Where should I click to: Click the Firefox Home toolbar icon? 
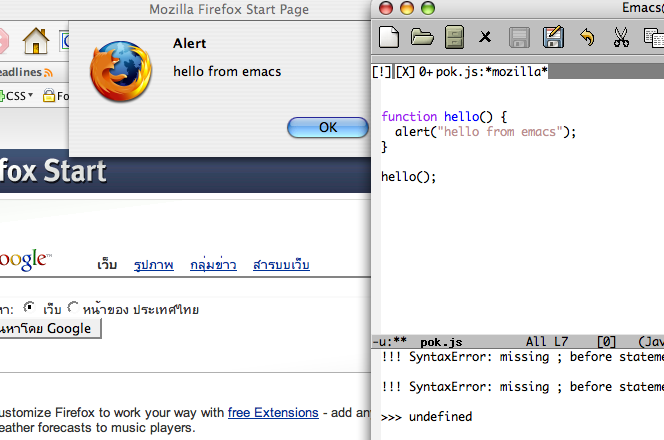36,41
